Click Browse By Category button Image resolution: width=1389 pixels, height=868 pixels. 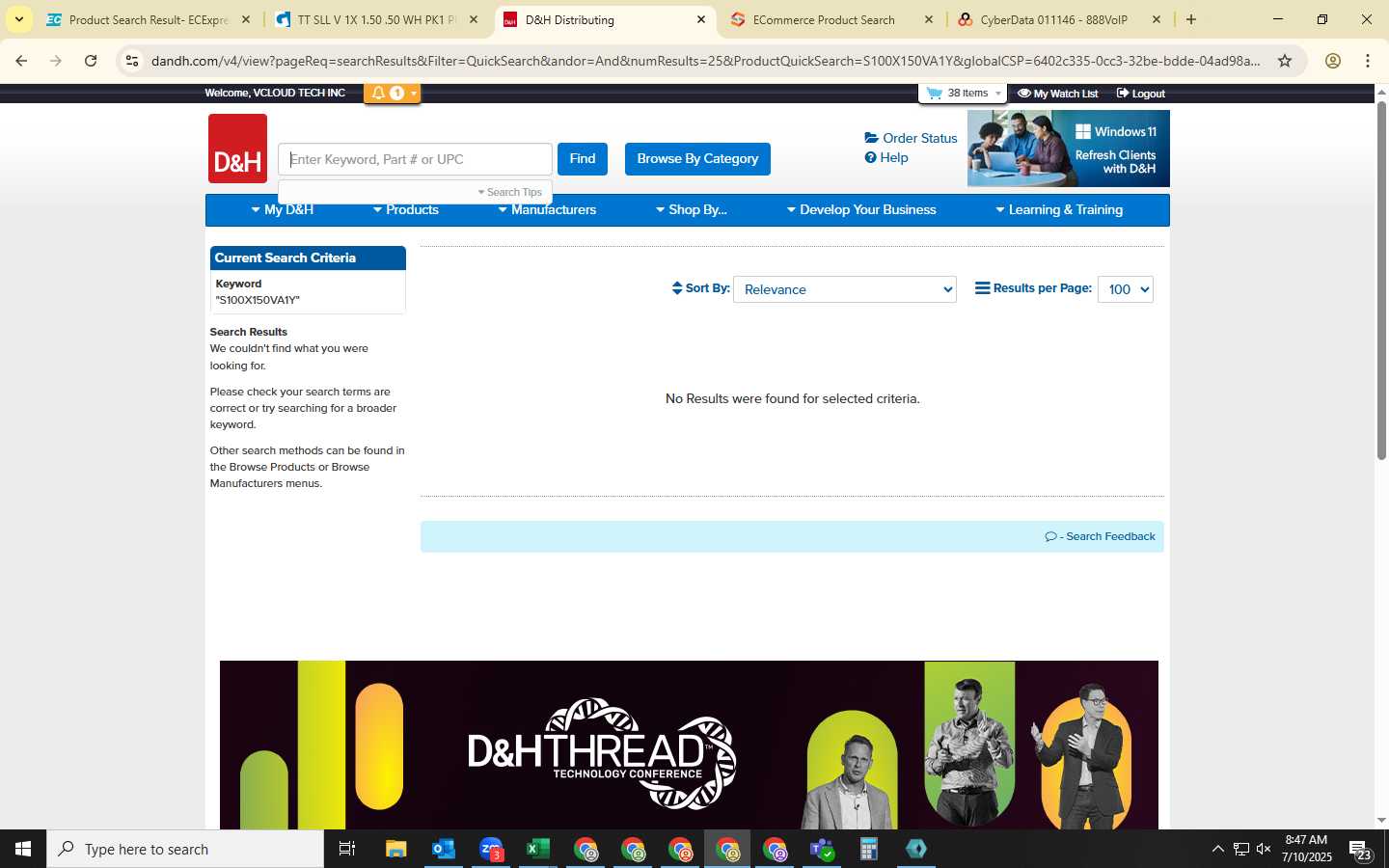tap(697, 159)
